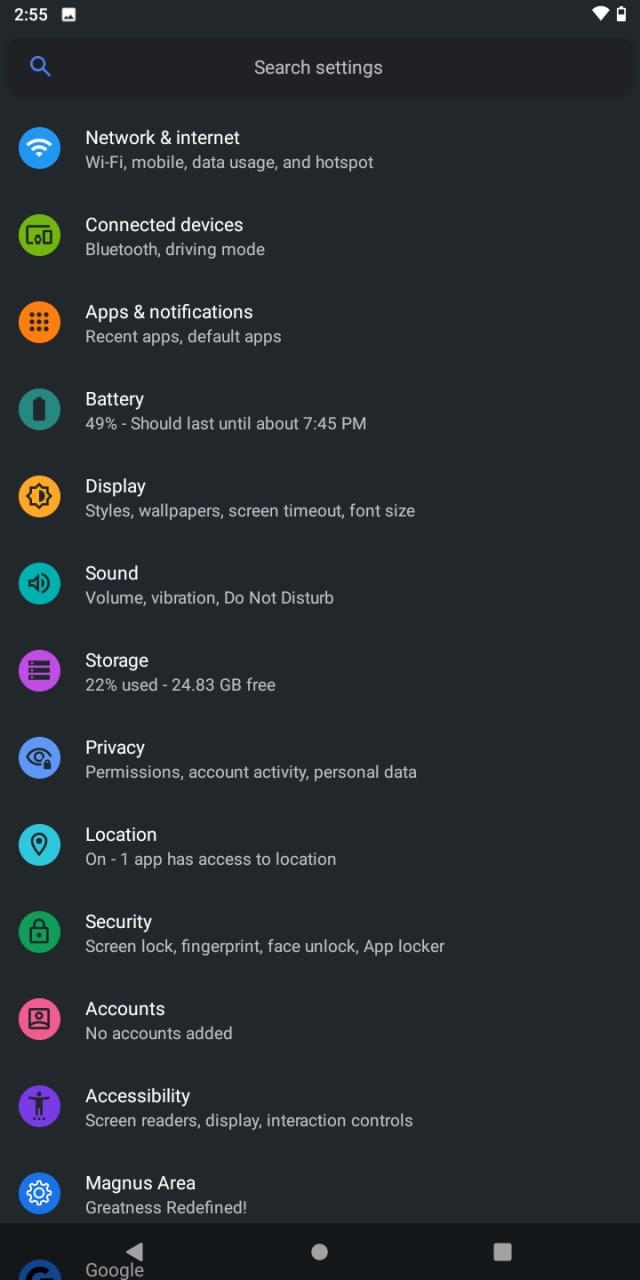Open the Magnus Area settings entry
The image size is (640, 1280).
pos(320,1193)
